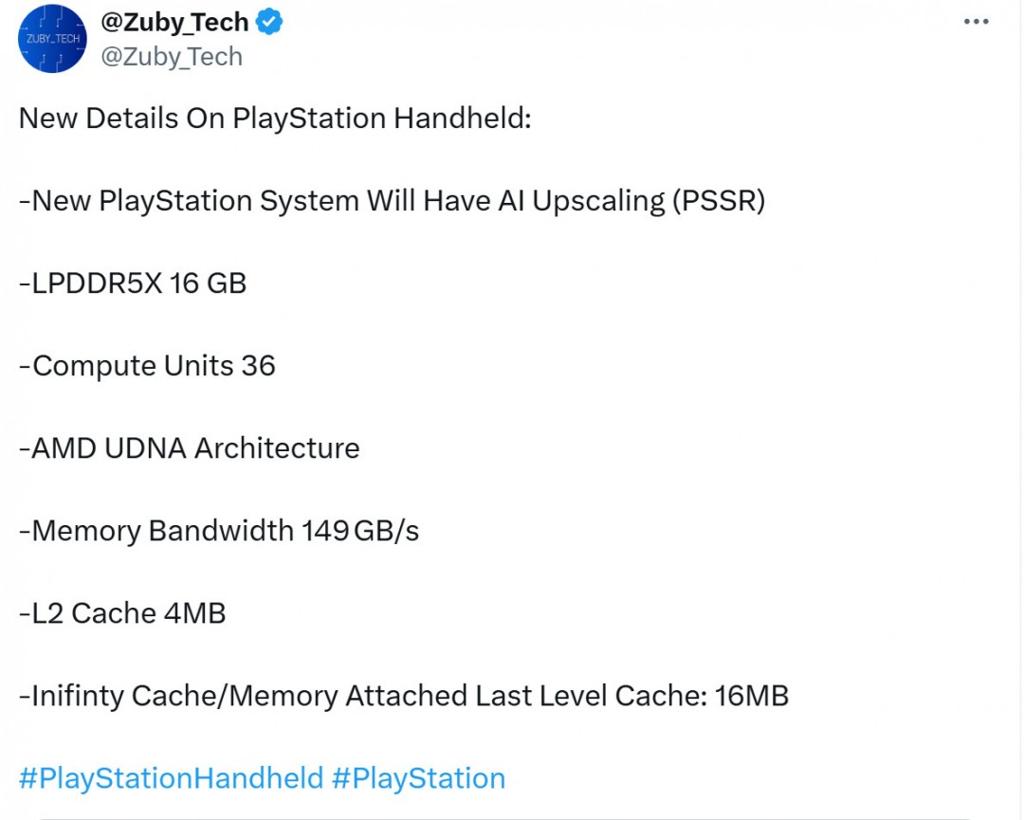Click the "New Details On PlayStation Handheld:" line
This screenshot has width=1024, height=820.
(275, 118)
